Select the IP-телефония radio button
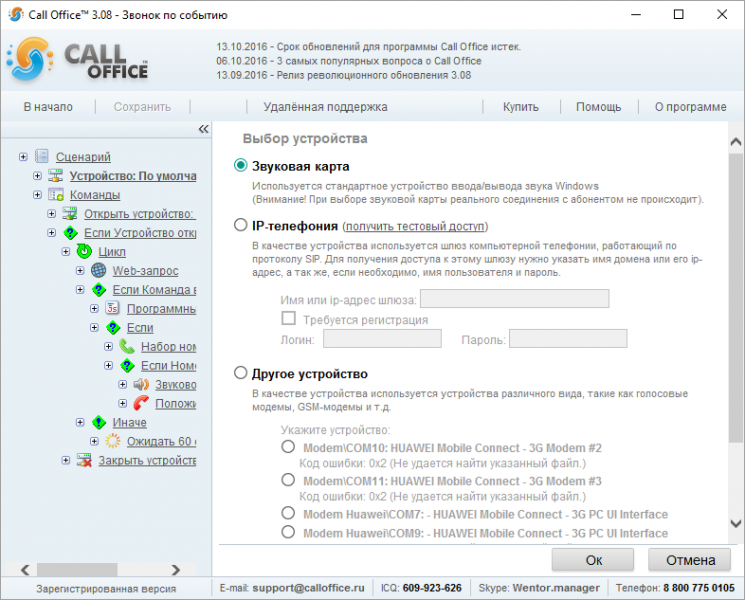The height and width of the screenshot is (600, 745). (x=240, y=225)
